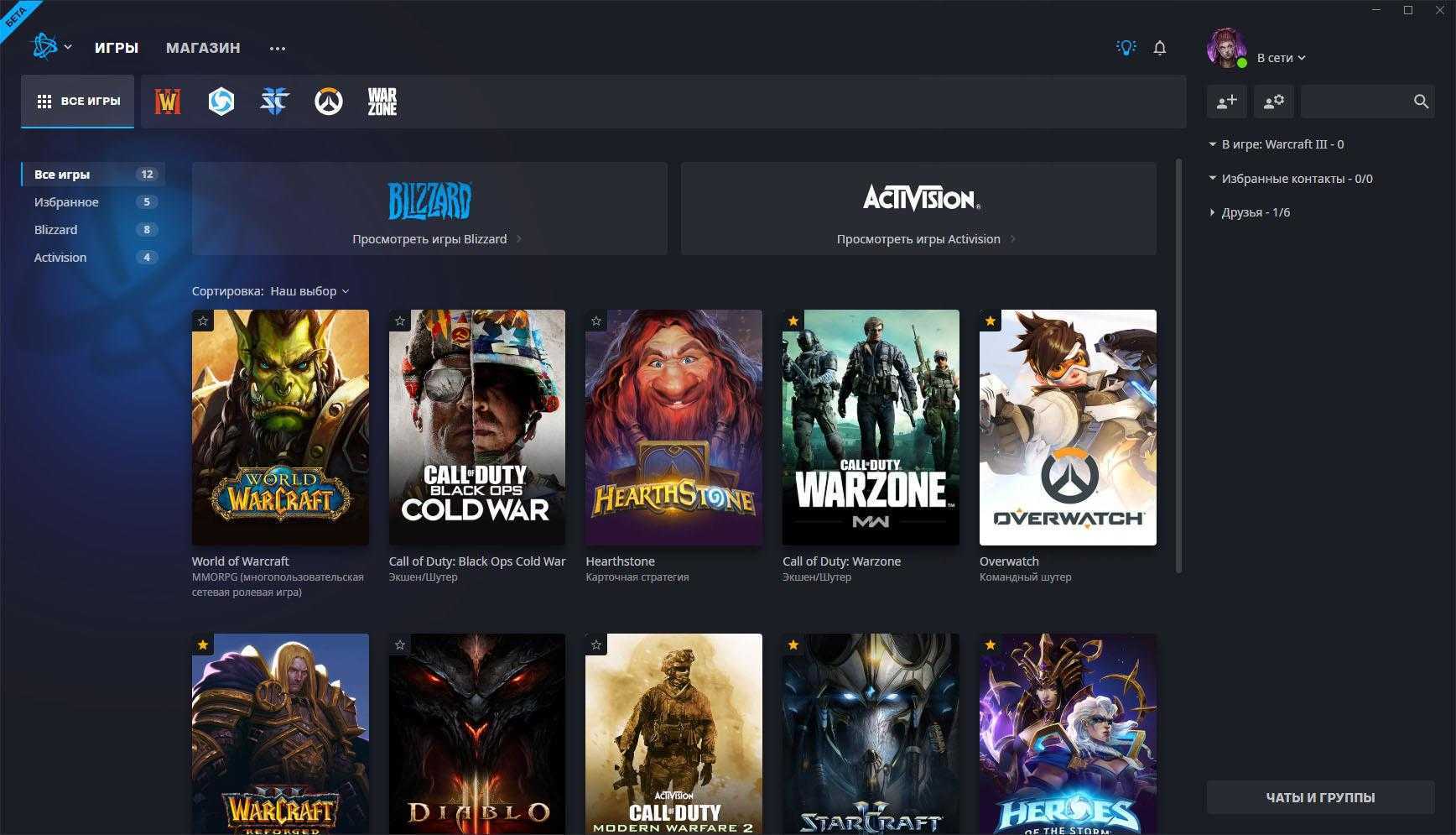
Task: Click the user profile avatar
Action: [x=1226, y=48]
